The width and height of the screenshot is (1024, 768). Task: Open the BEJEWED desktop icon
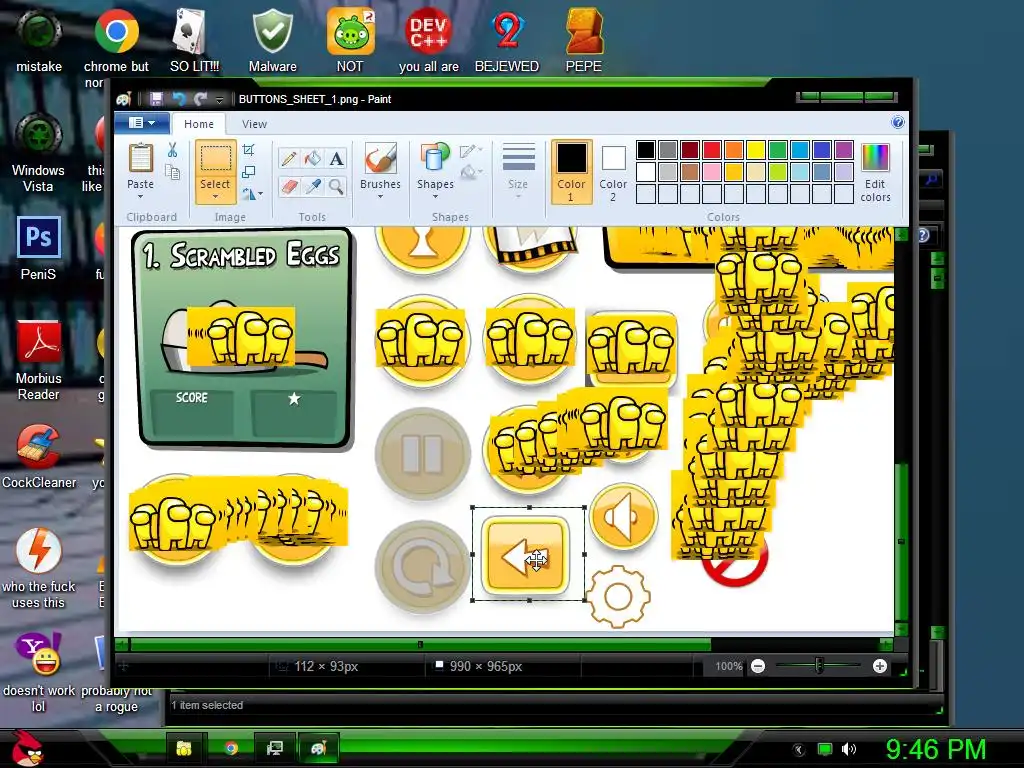507,31
